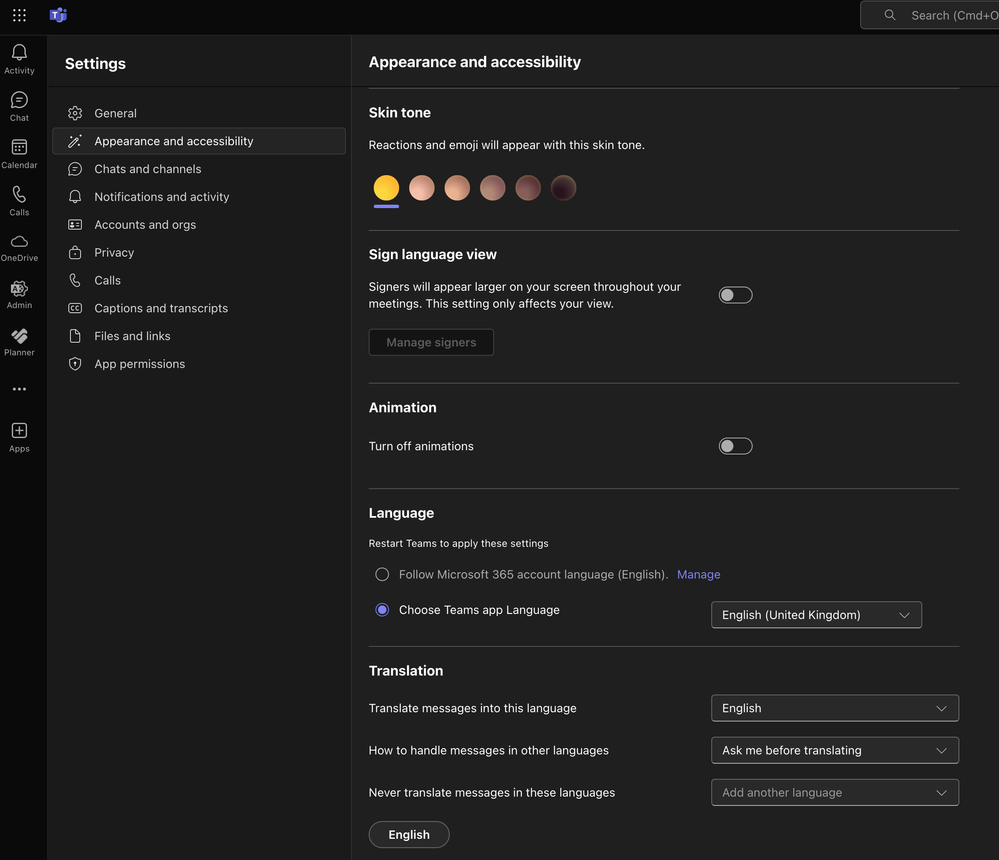Open the Add another language dropdown

pos(835,792)
